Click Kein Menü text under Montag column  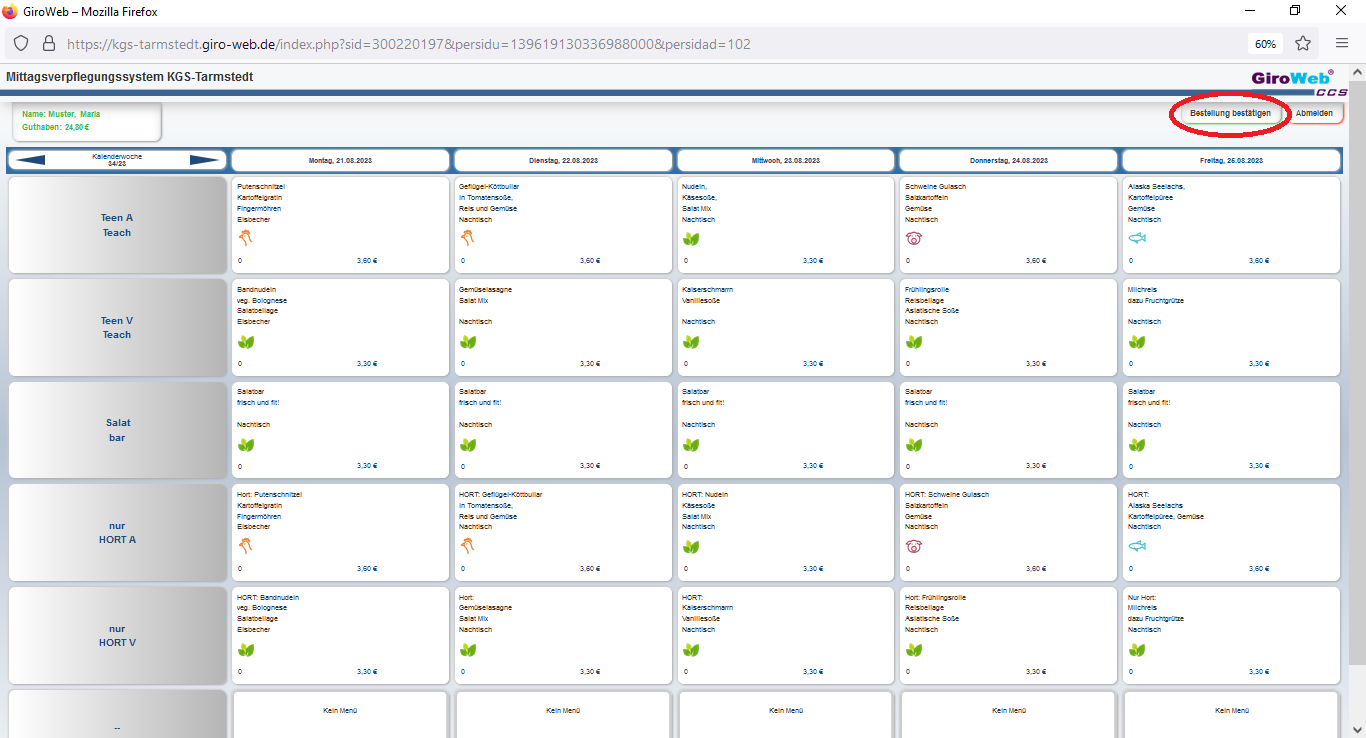pos(340,710)
